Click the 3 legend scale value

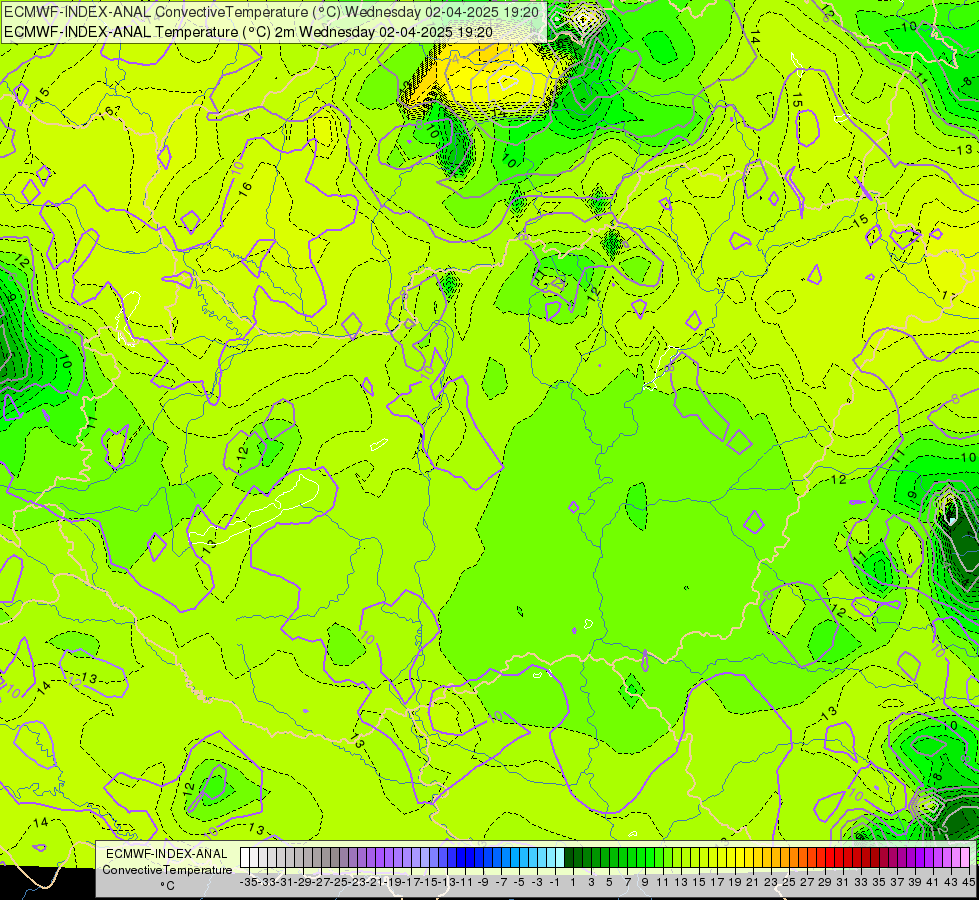click(591, 882)
